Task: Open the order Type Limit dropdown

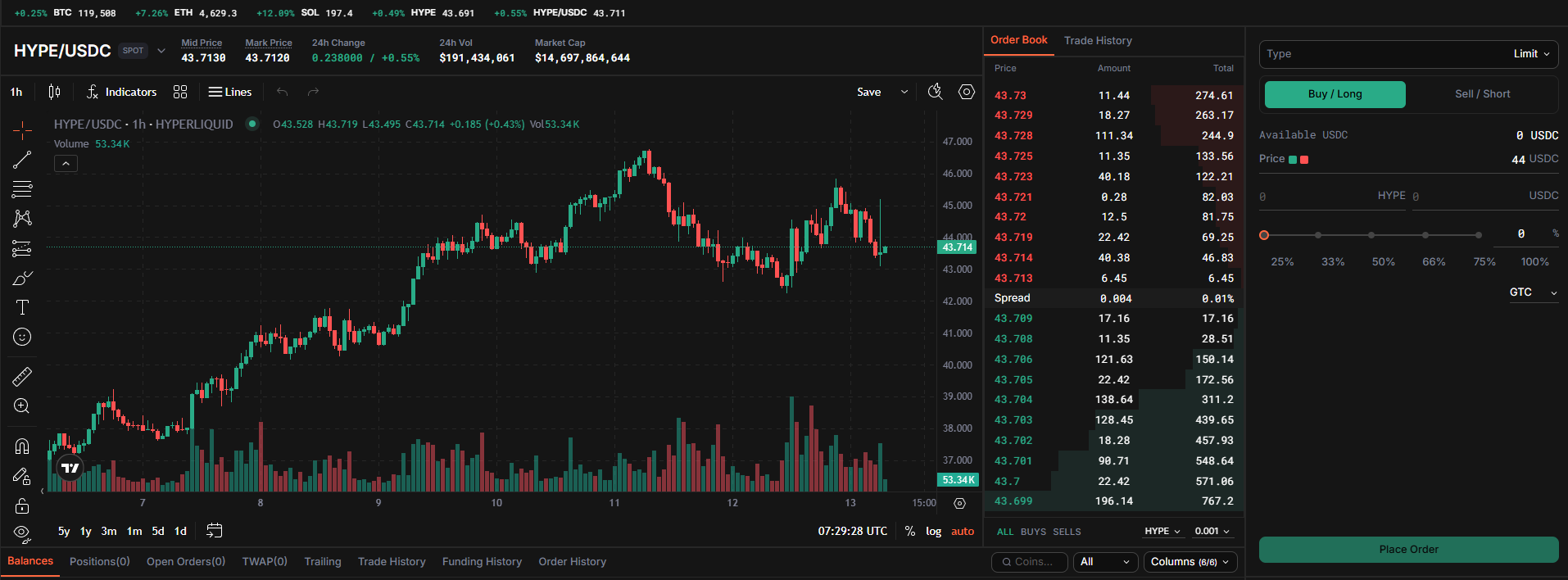Action: (x=1408, y=54)
